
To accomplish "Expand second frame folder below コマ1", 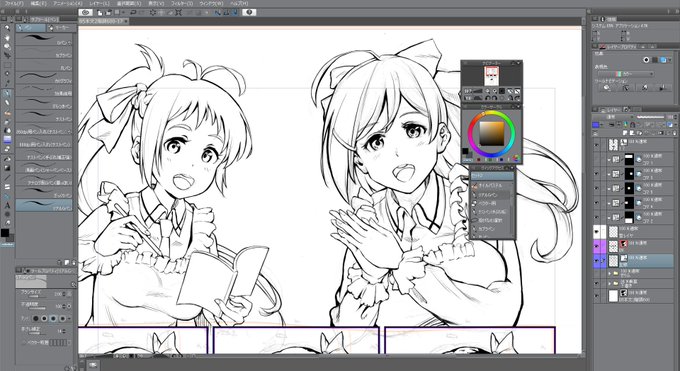I will [609, 174].
